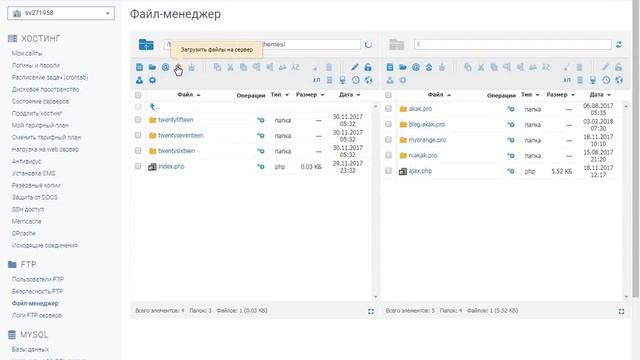Open the sv271958 account dropdown
Viewport: 640px width, 360px height.
(x=61, y=13)
